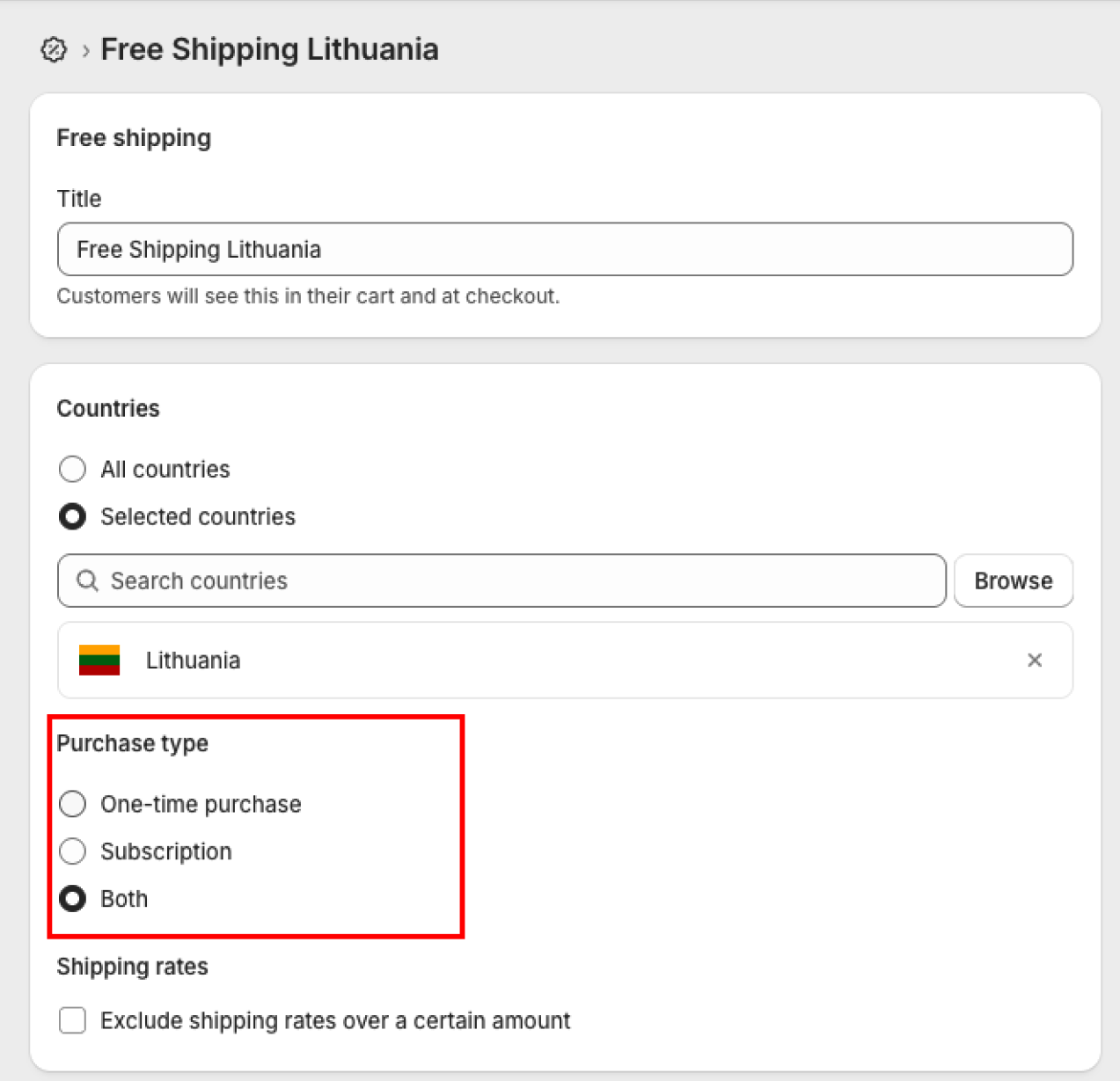
Task: Click the Purchase type section heading
Action: 133,744
